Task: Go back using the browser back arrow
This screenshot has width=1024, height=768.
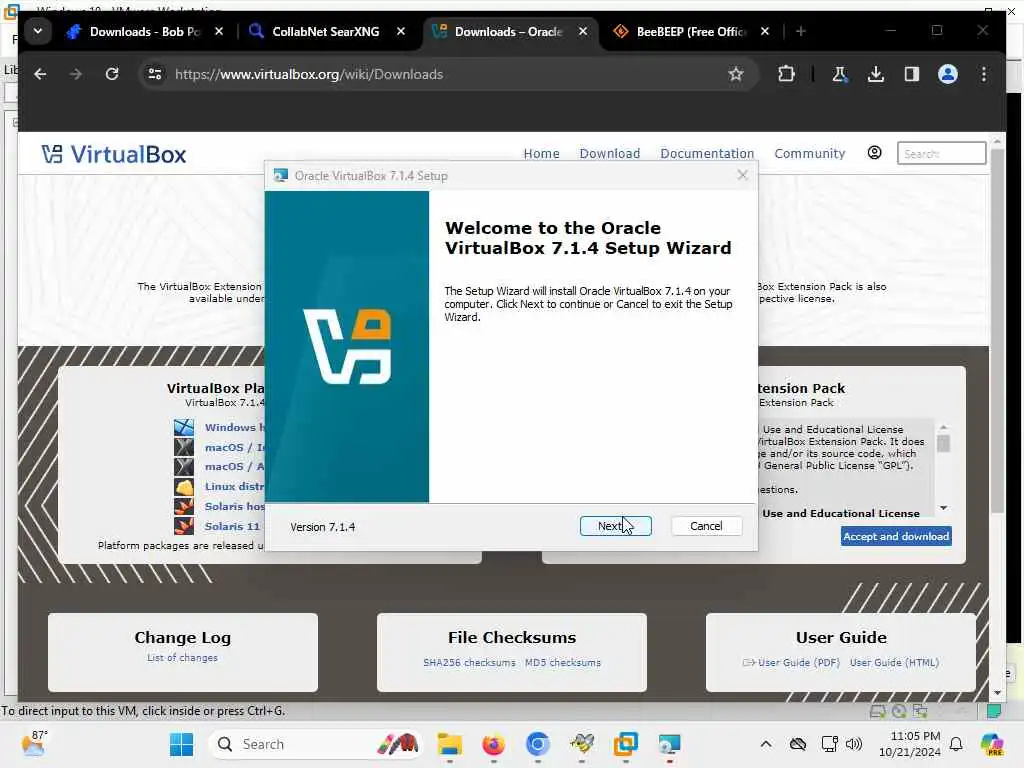Action: (x=40, y=74)
